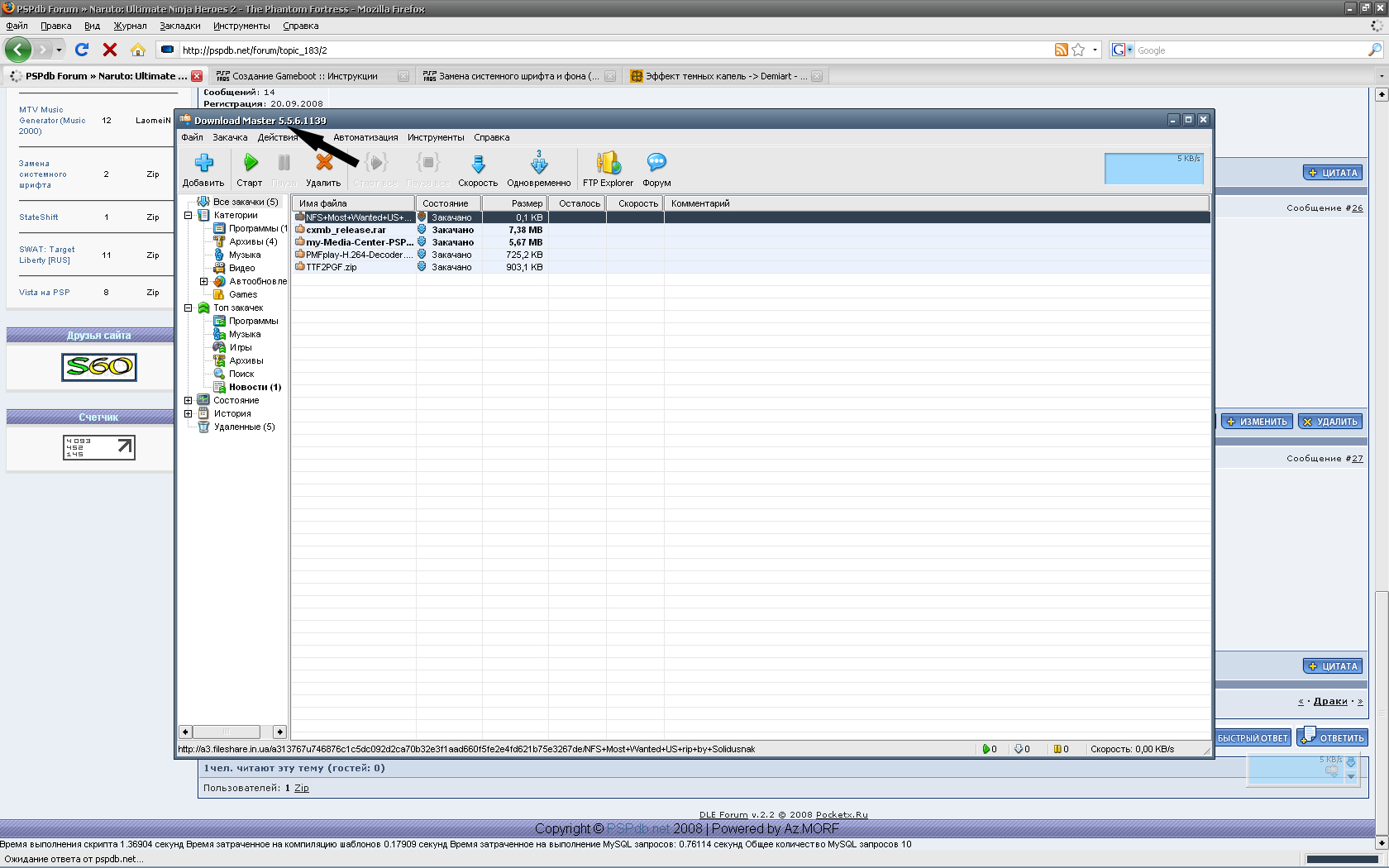Open the Новости (1) item
Image resolution: width=1389 pixels, height=868 pixels.
[x=255, y=387]
